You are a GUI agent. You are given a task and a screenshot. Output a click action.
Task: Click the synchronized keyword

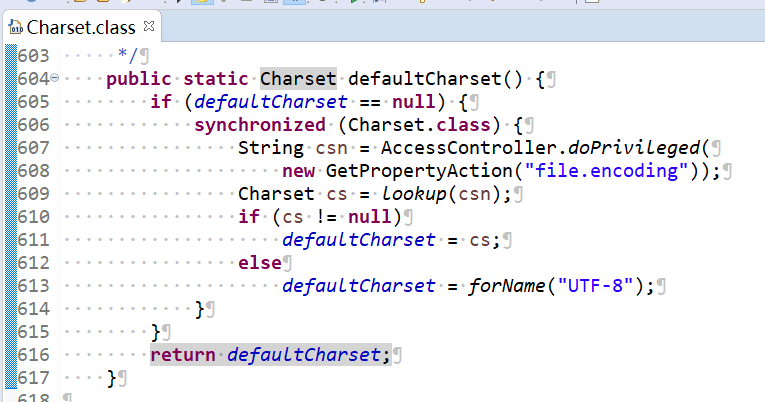pos(259,125)
